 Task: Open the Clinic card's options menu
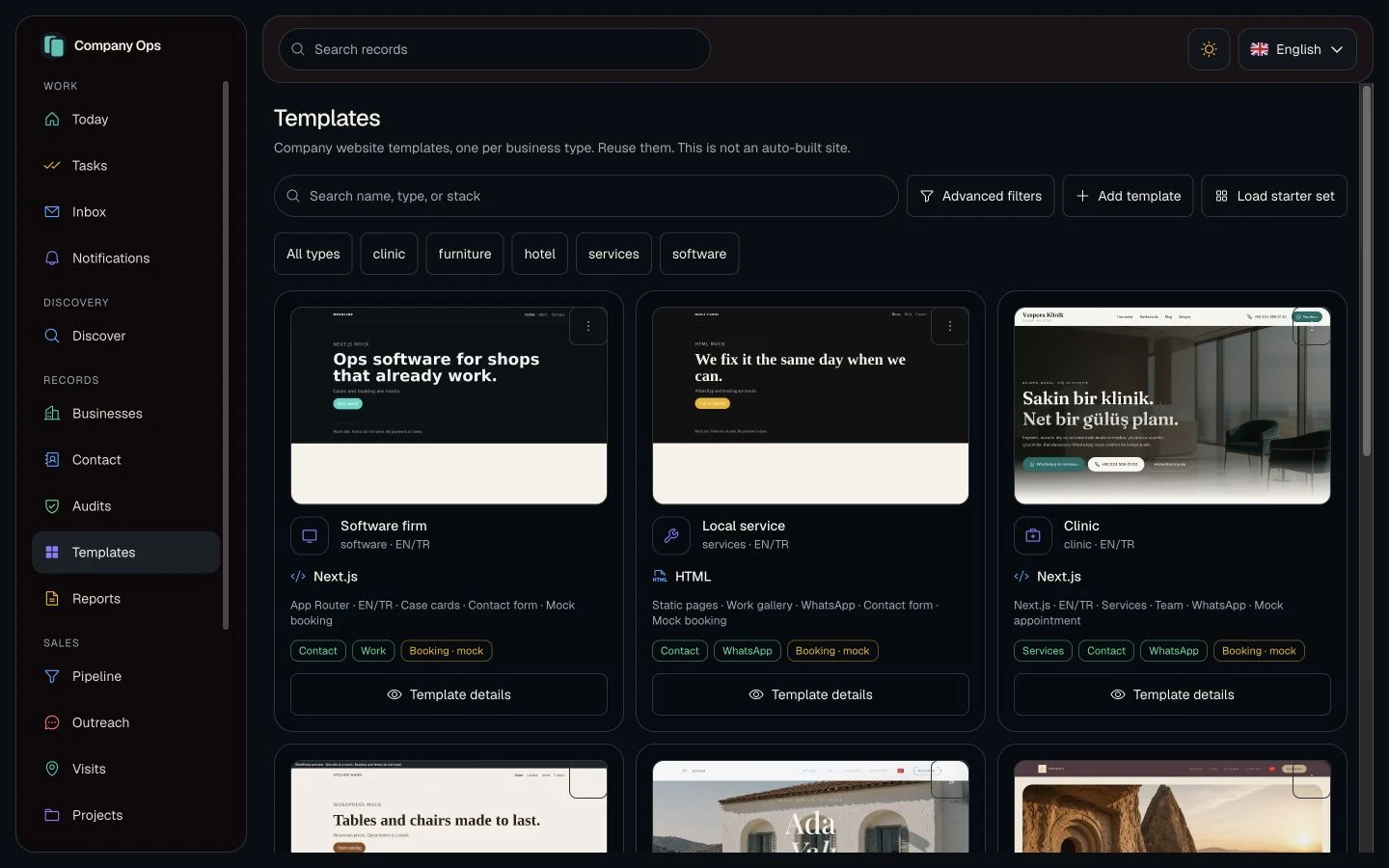click(1312, 326)
